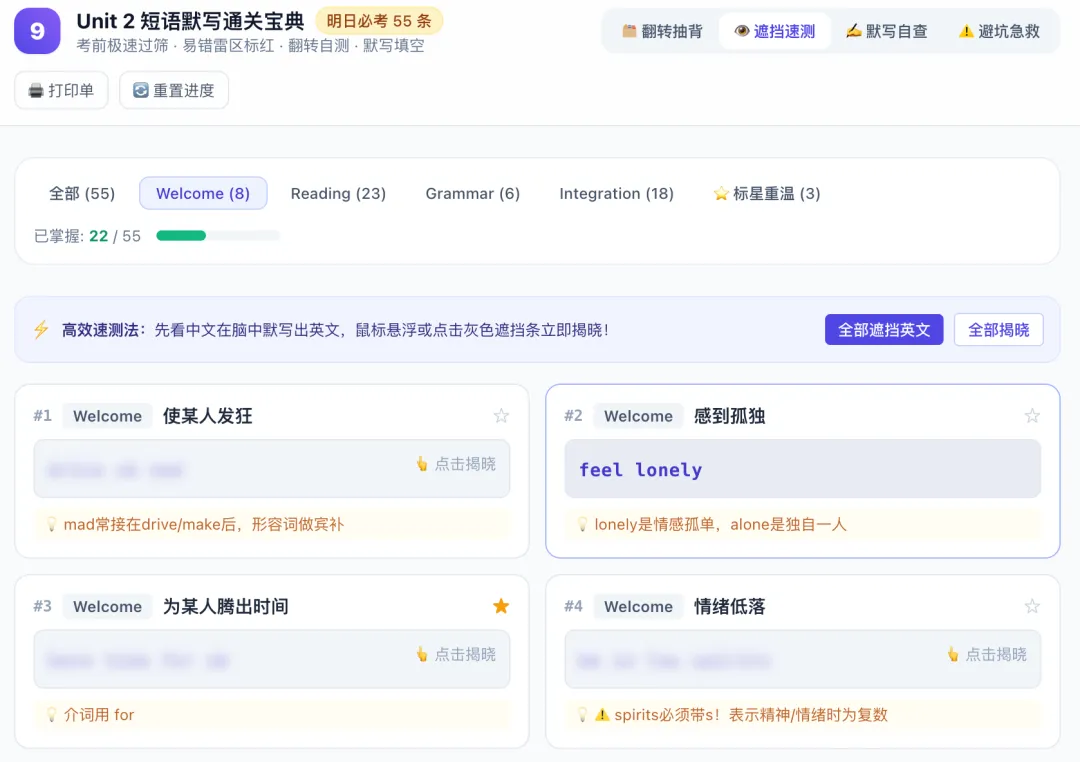Open the 翻转抽背 flip-card mode tab

(x=662, y=31)
